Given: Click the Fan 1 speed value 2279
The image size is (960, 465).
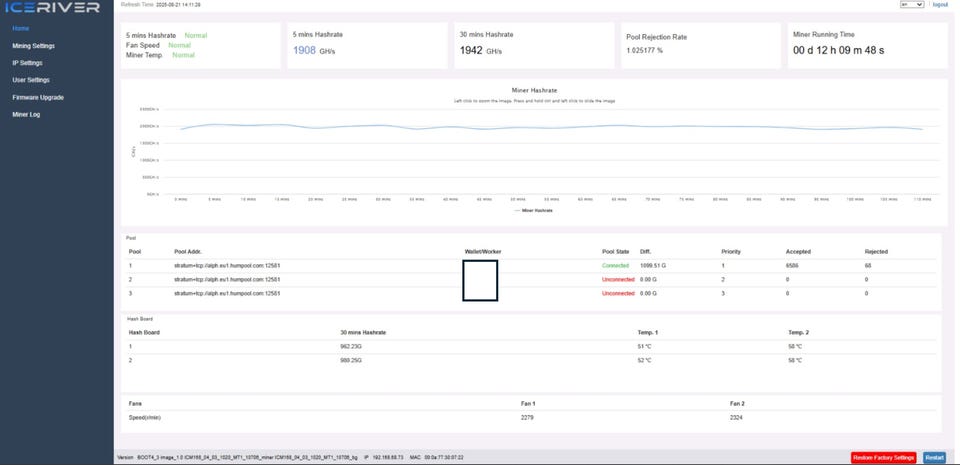Looking at the screenshot, I should pyautogui.click(x=527, y=417).
